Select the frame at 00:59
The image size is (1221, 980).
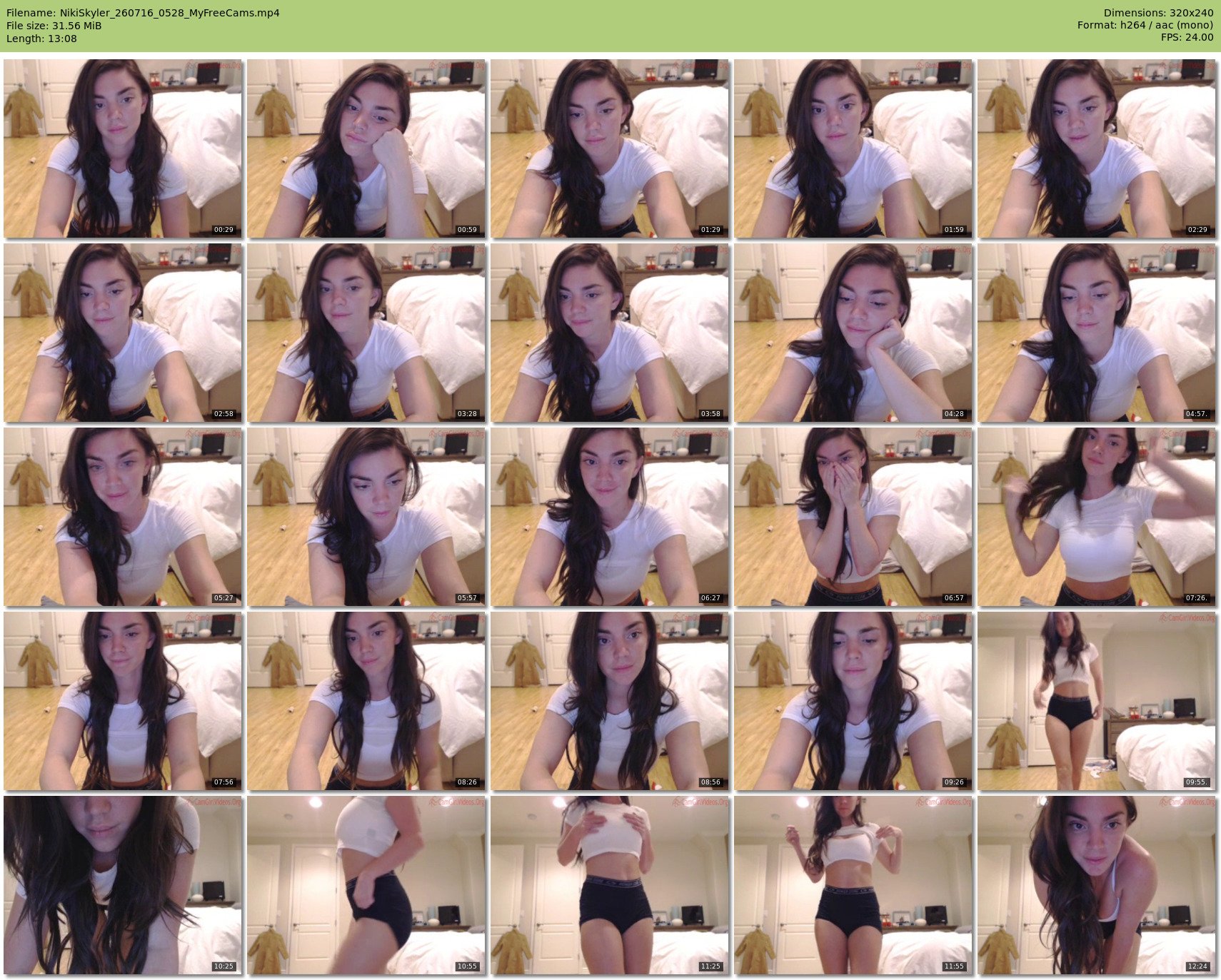[366, 148]
